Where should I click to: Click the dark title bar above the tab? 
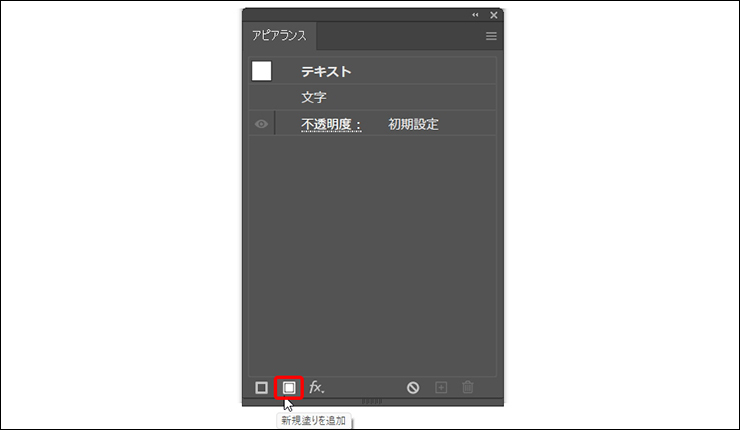point(350,16)
